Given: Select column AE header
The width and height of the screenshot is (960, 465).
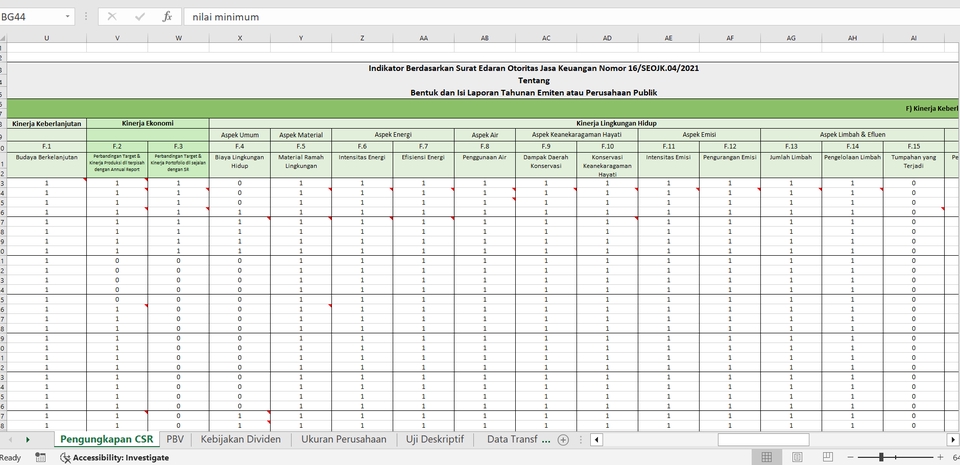Looking at the screenshot, I should (x=668, y=38).
